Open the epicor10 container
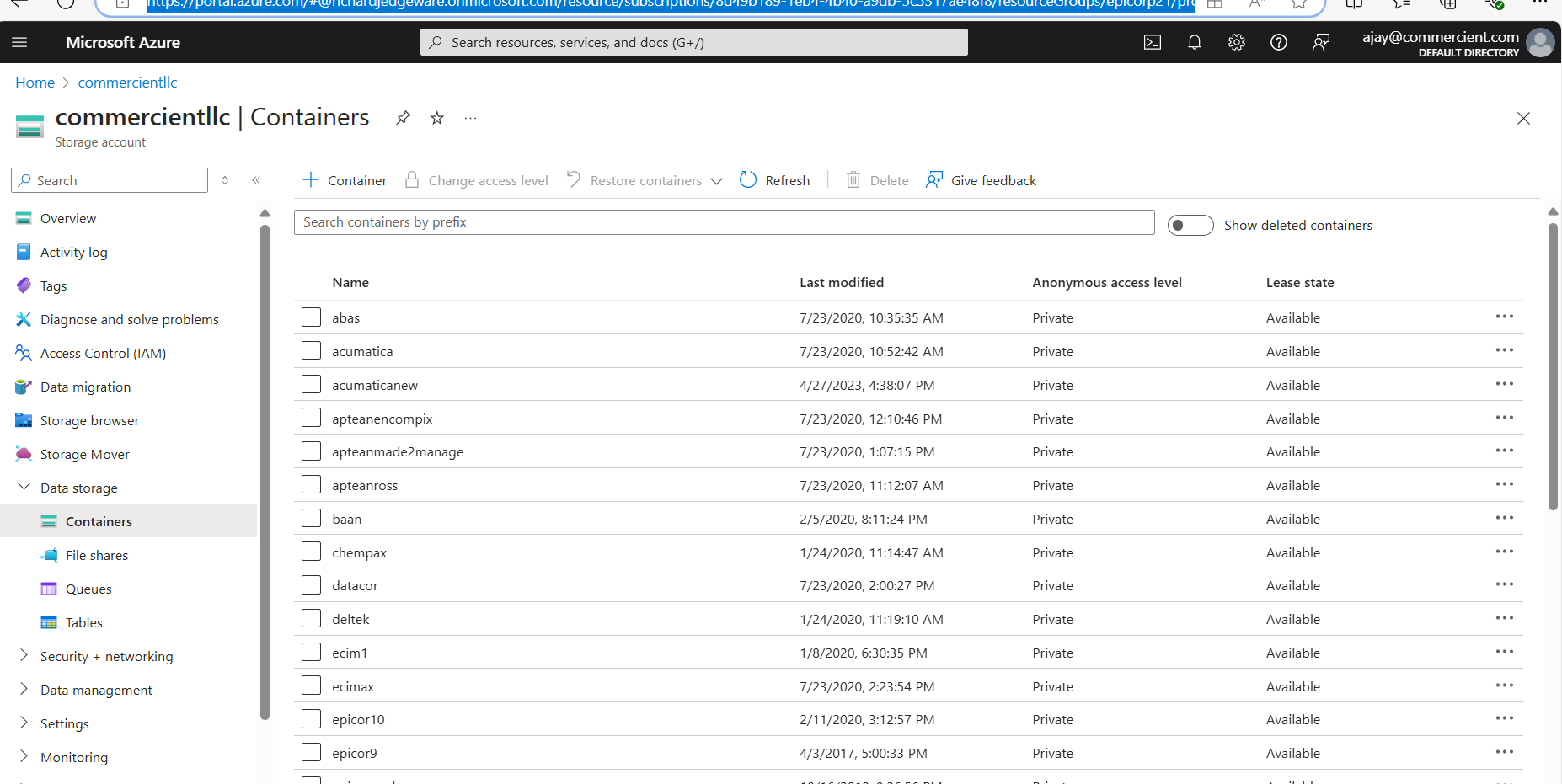Image resolution: width=1562 pixels, height=784 pixels. (358, 719)
